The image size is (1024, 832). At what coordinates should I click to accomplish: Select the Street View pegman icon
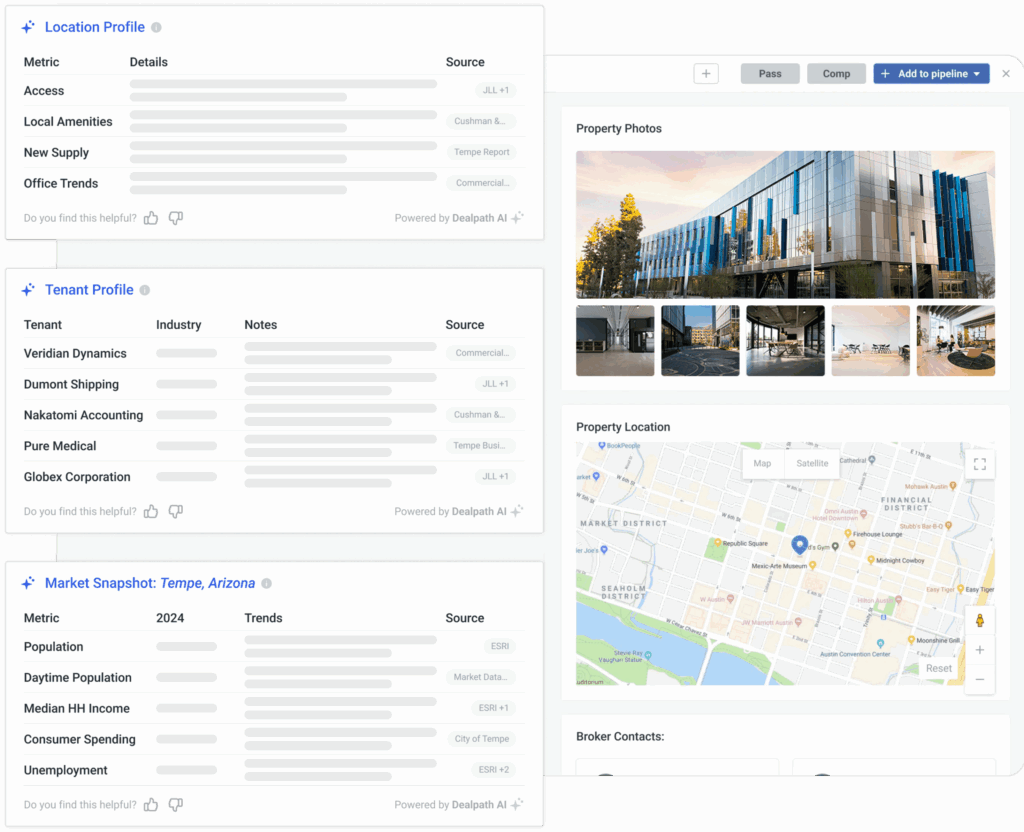pyautogui.click(x=979, y=620)
